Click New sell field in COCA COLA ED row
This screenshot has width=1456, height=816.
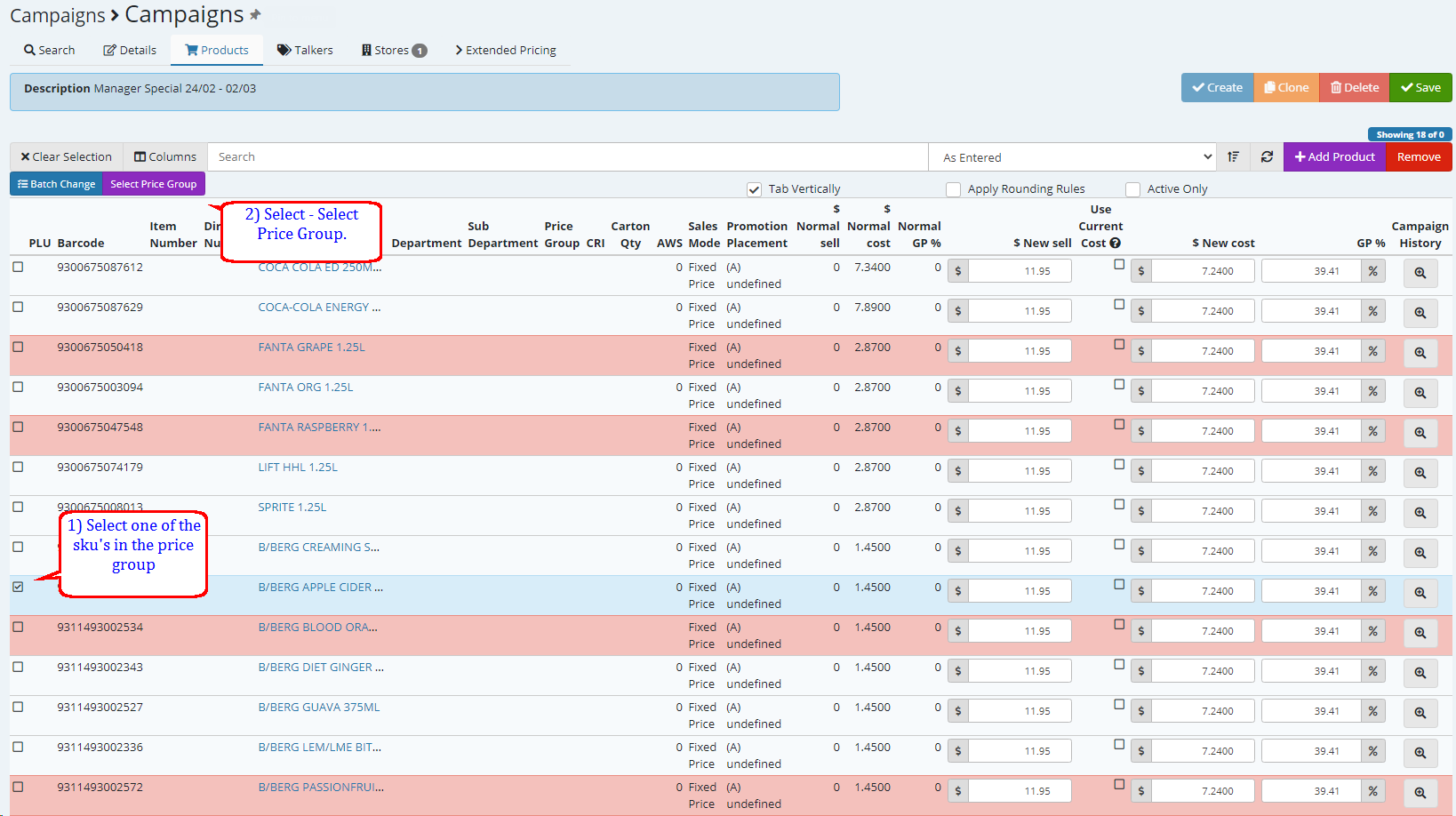coord(1020,271)
